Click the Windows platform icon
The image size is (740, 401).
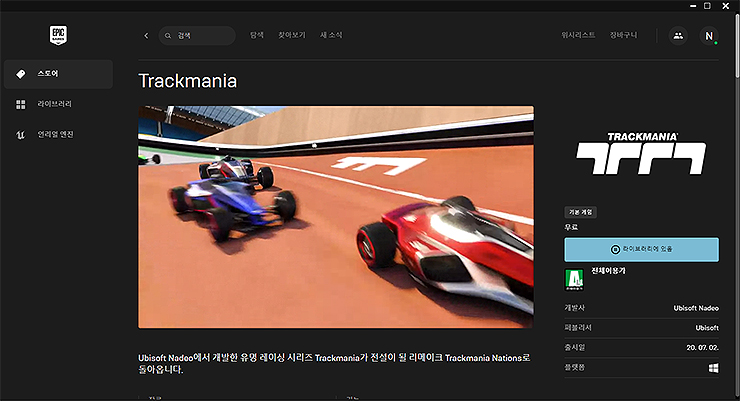tap(714, 368)
